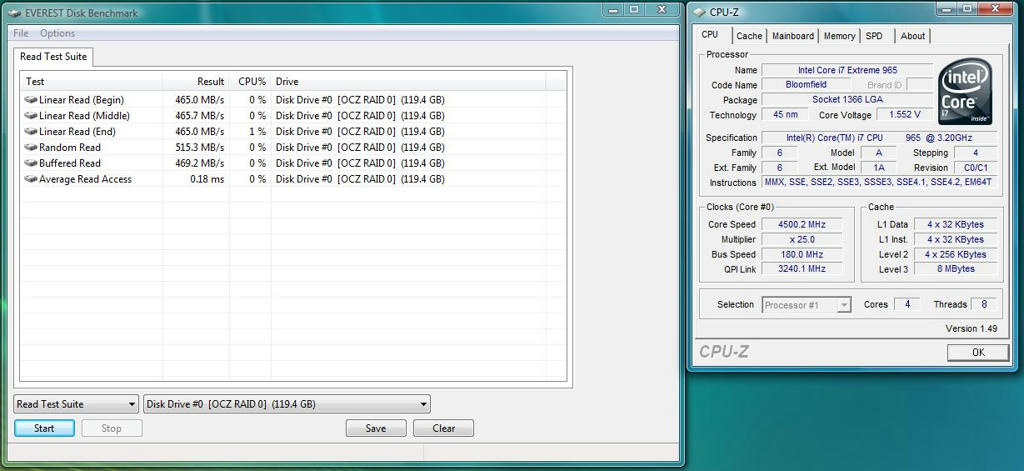Select the Read Test Suite tab
The width and height of the screenshot is (1024, 471).
54,56
